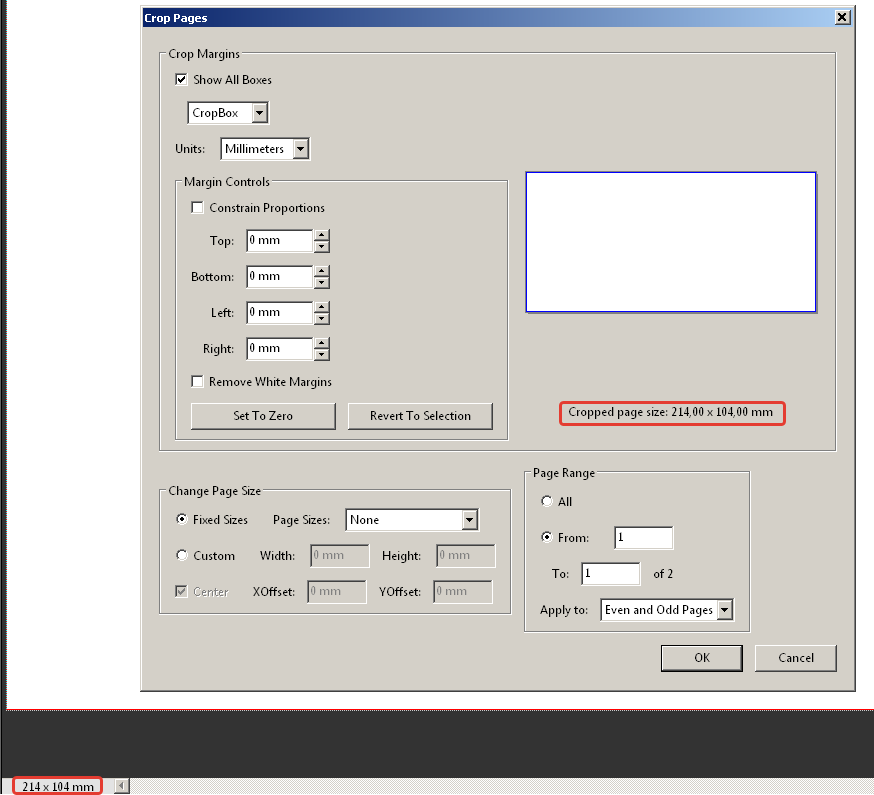Click the Set To Zero button

click(x=263, y=416)
